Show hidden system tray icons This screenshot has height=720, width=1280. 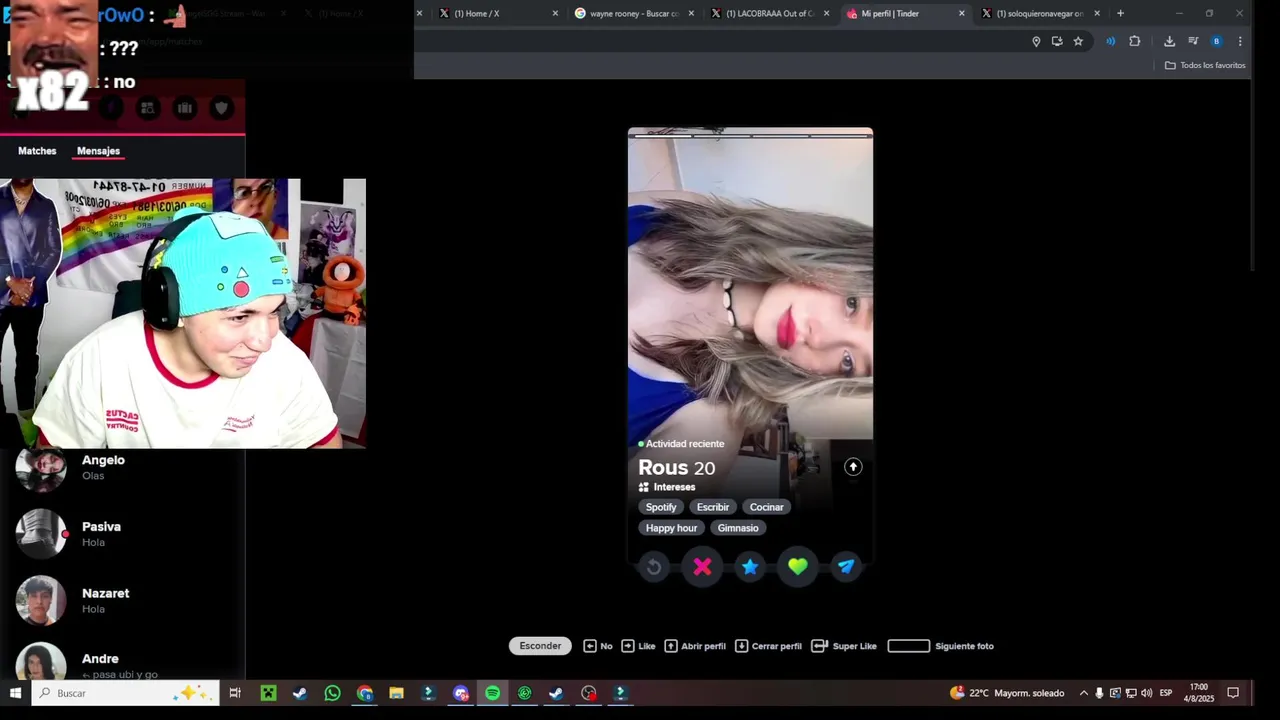coord(1083,693)
